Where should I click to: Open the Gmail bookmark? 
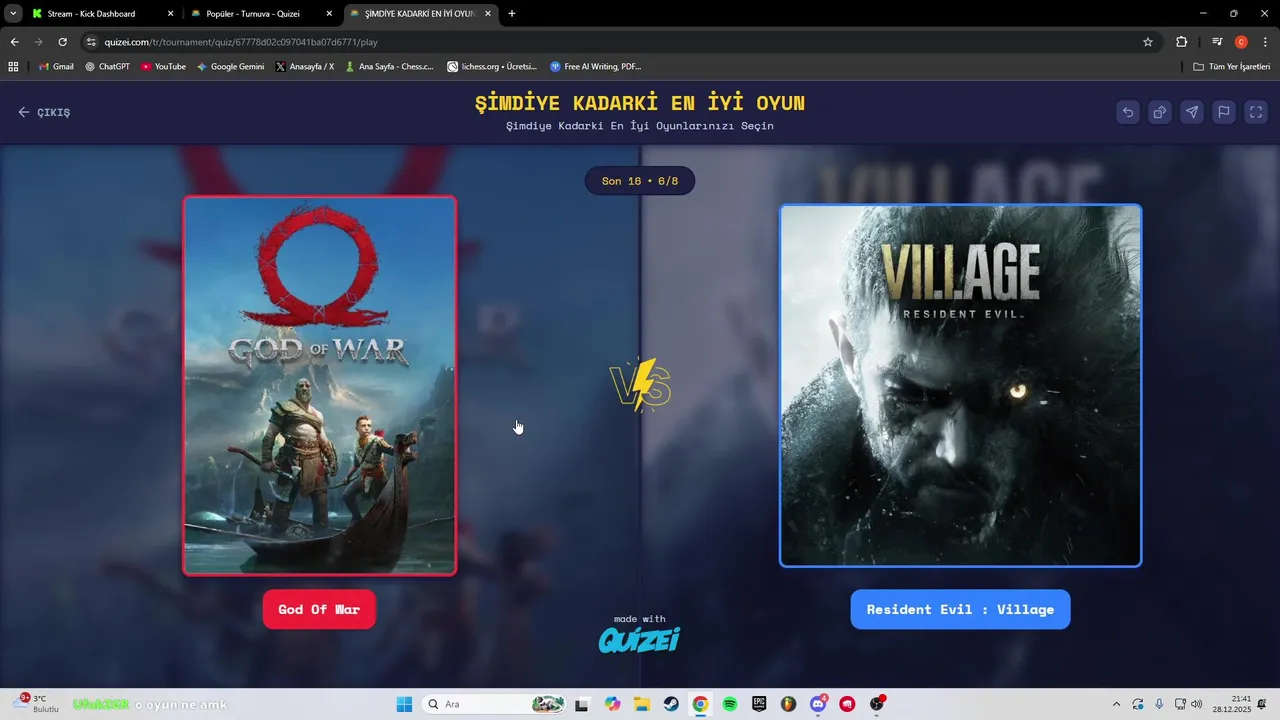pos(56,67)
